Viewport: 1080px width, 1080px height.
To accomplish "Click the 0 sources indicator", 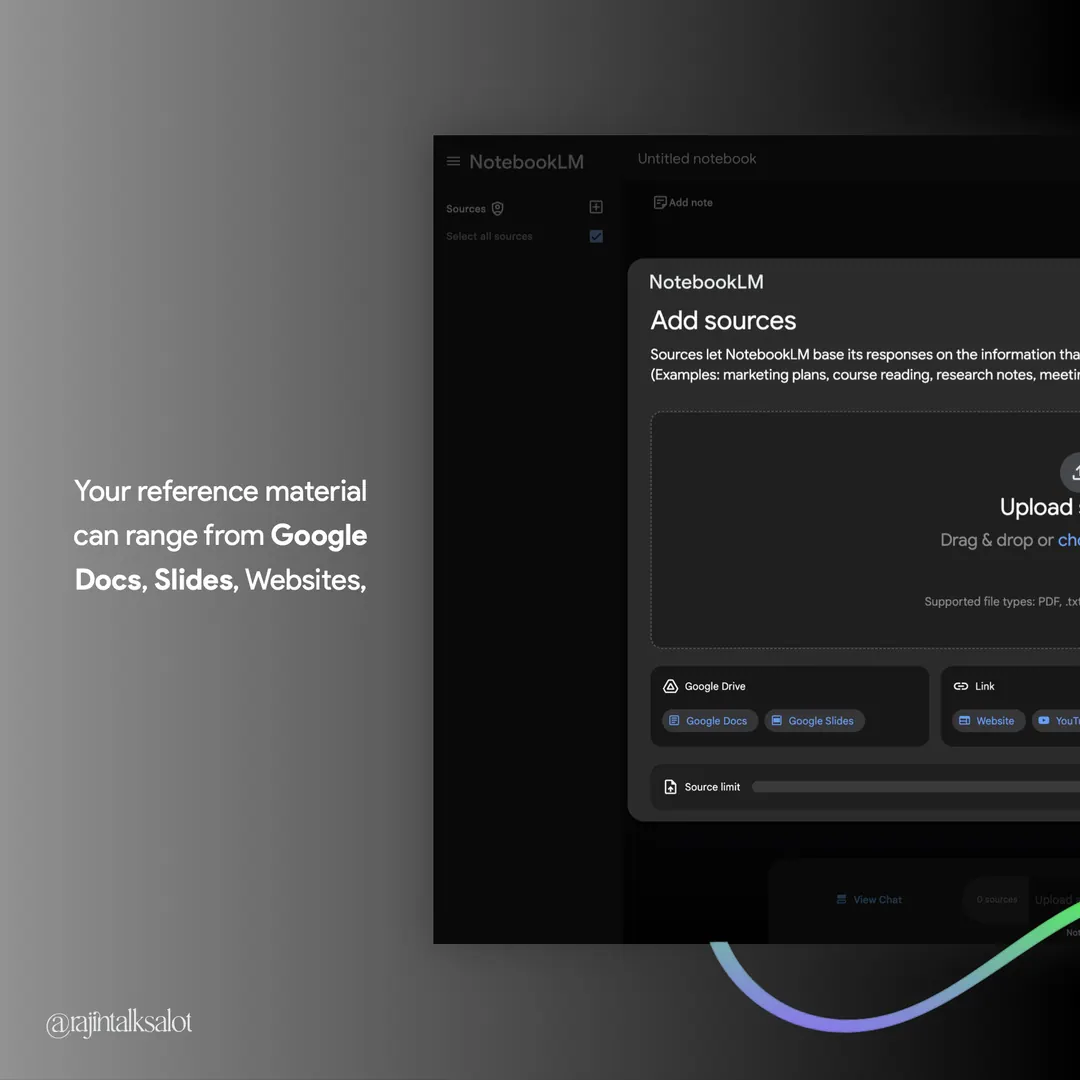I will point(997,900).
